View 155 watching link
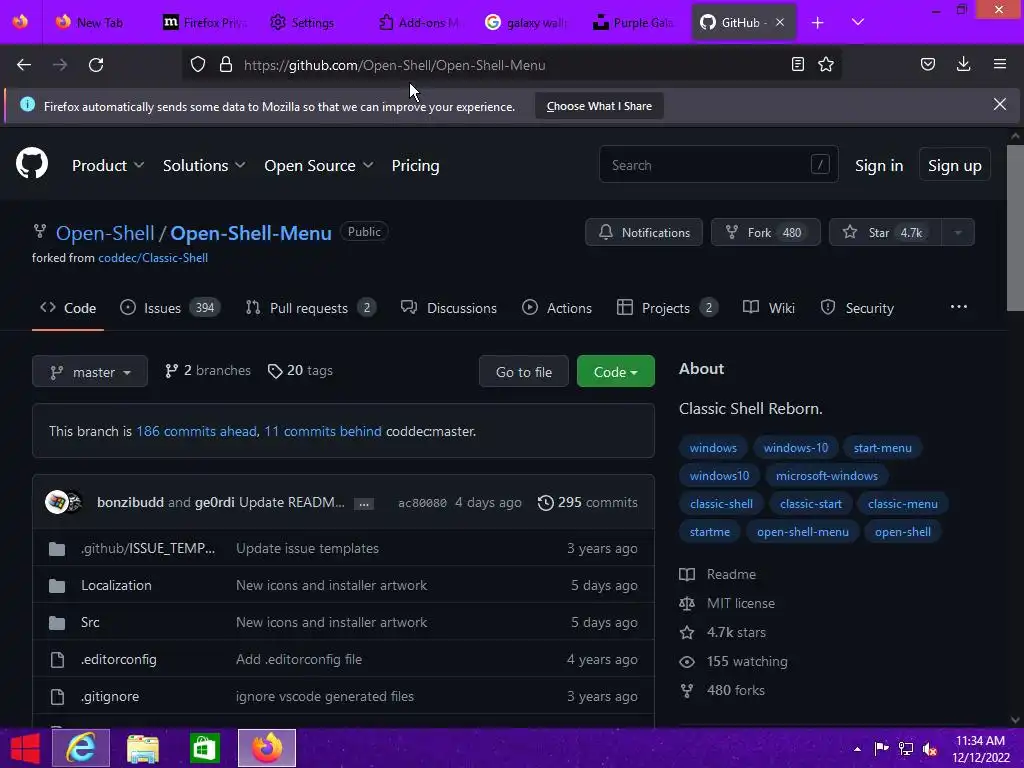Image resolution: width=1024 pixels, height=768 pixels. [x=733, y=662]
